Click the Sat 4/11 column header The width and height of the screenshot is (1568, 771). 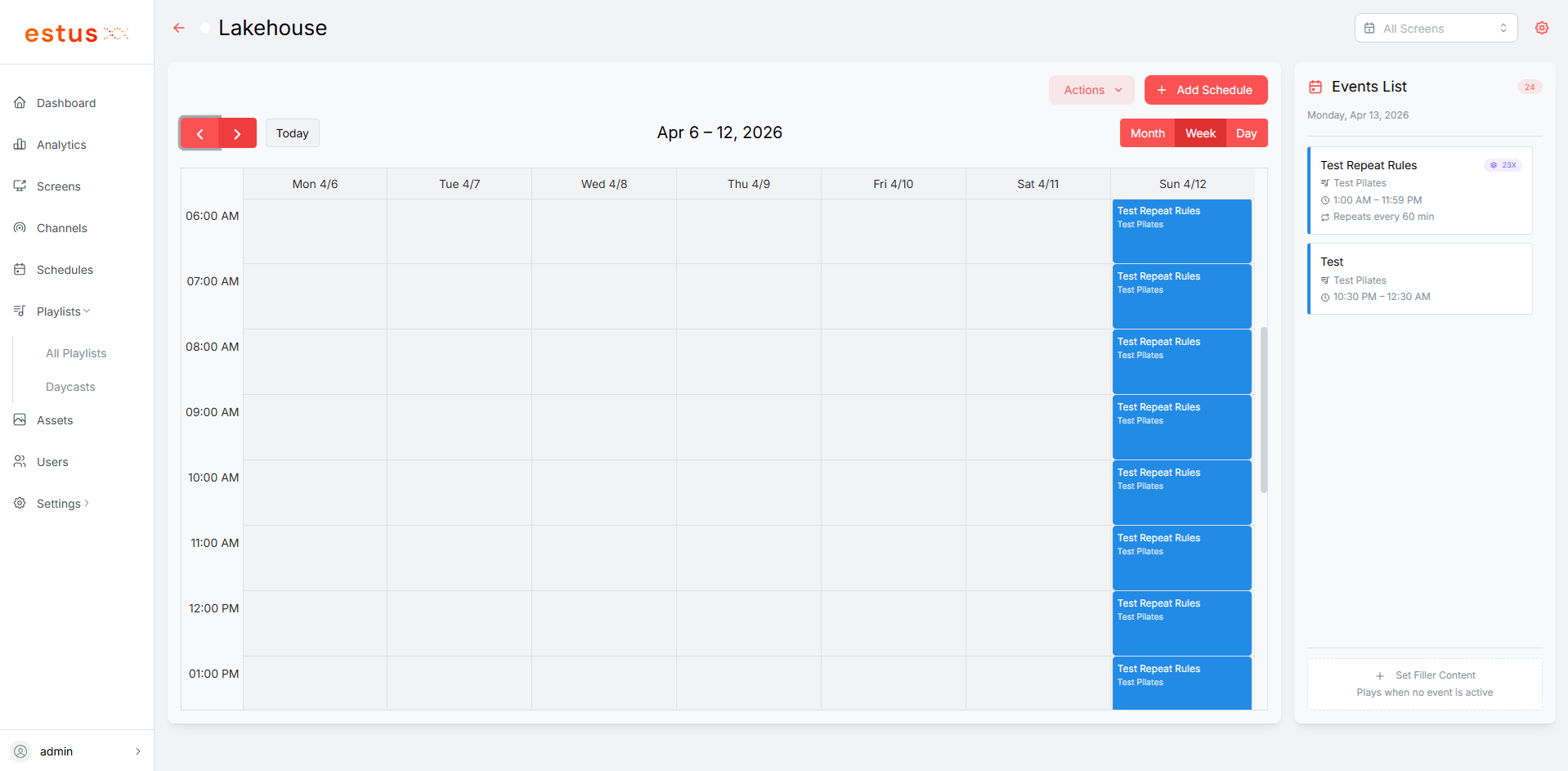(1038, 184)
